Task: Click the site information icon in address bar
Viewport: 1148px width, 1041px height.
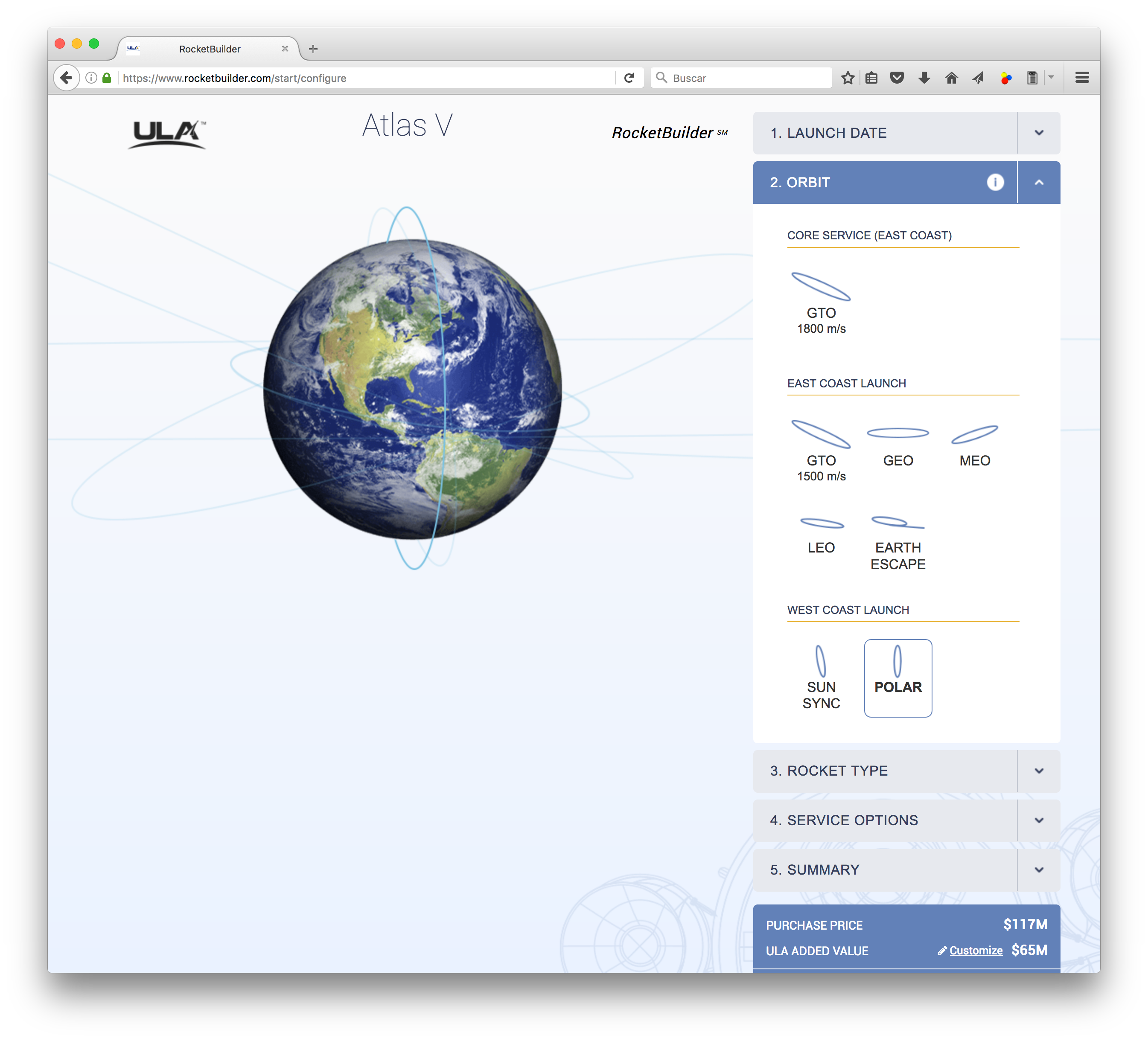Action: [90, 78]
